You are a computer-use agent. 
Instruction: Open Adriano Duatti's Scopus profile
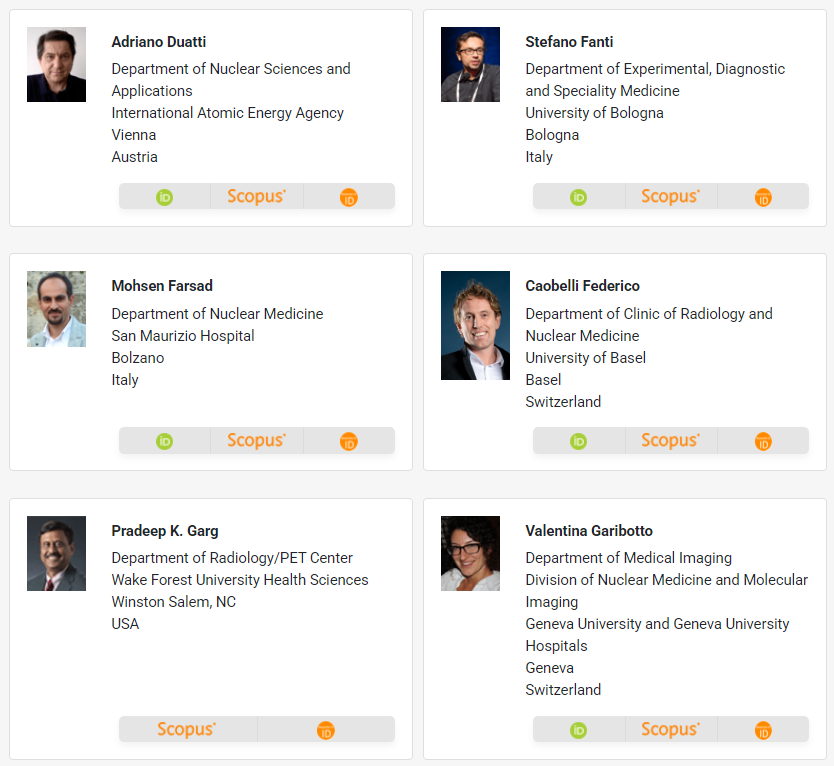tap(257, 196)
